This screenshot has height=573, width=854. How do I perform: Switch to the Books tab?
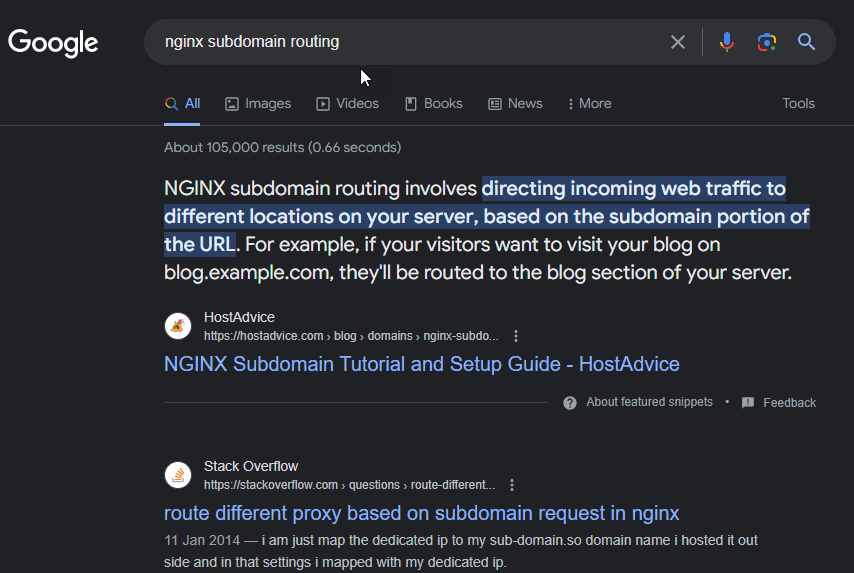click(x=434, y=103)
